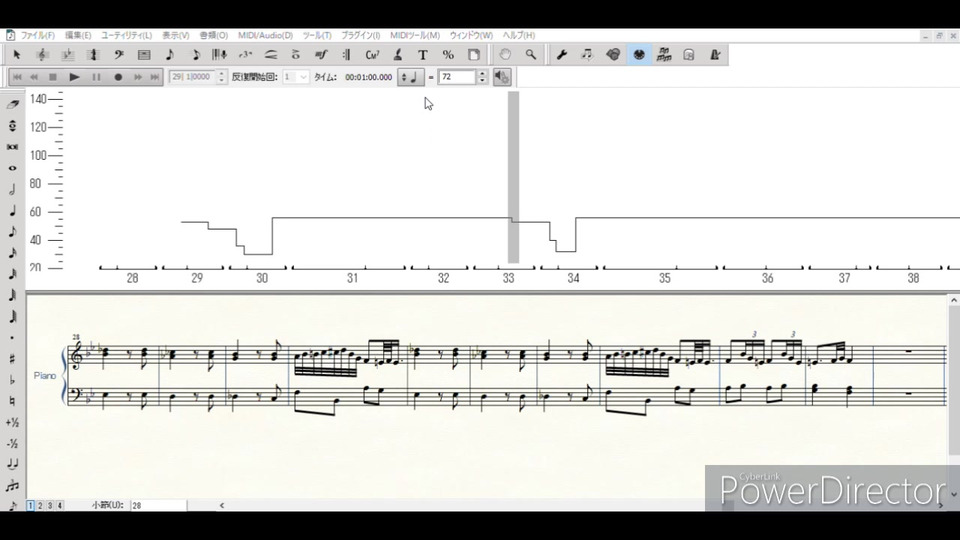Open the ファイル(F) menu
The image size is (960, 540).
pyautogui.click(x=37, y=36)
